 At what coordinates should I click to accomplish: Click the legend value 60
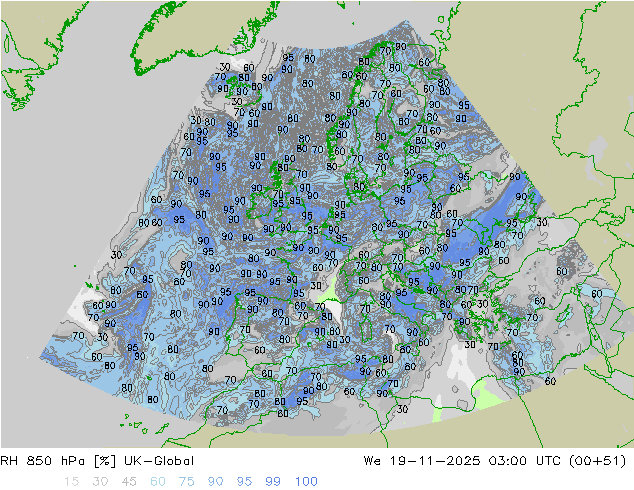[x=158, y=481]
